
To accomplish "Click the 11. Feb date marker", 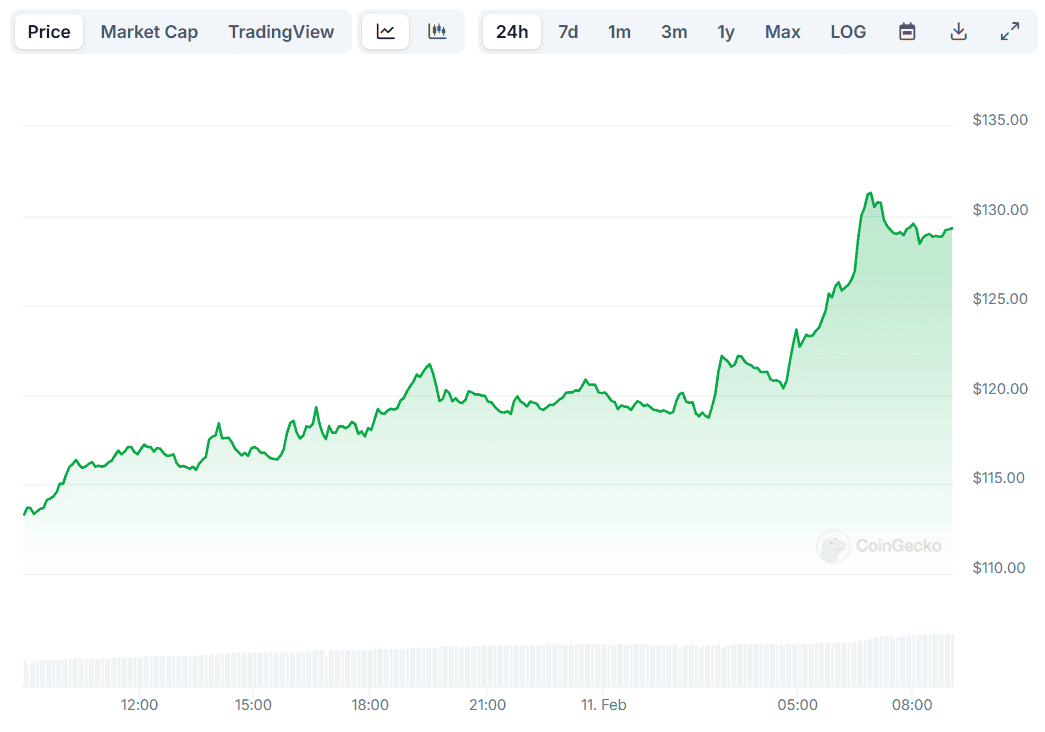I will 604,705.
